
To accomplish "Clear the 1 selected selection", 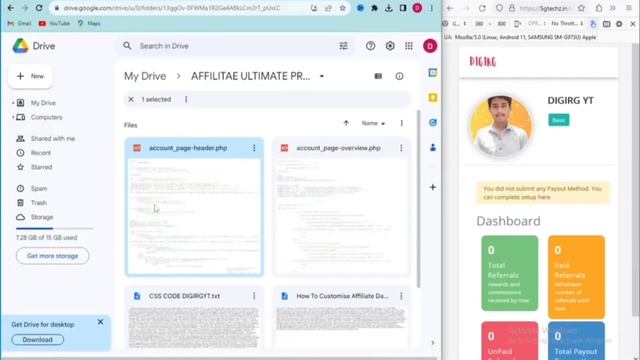I will pyautogui.click(x=131, y=99).
